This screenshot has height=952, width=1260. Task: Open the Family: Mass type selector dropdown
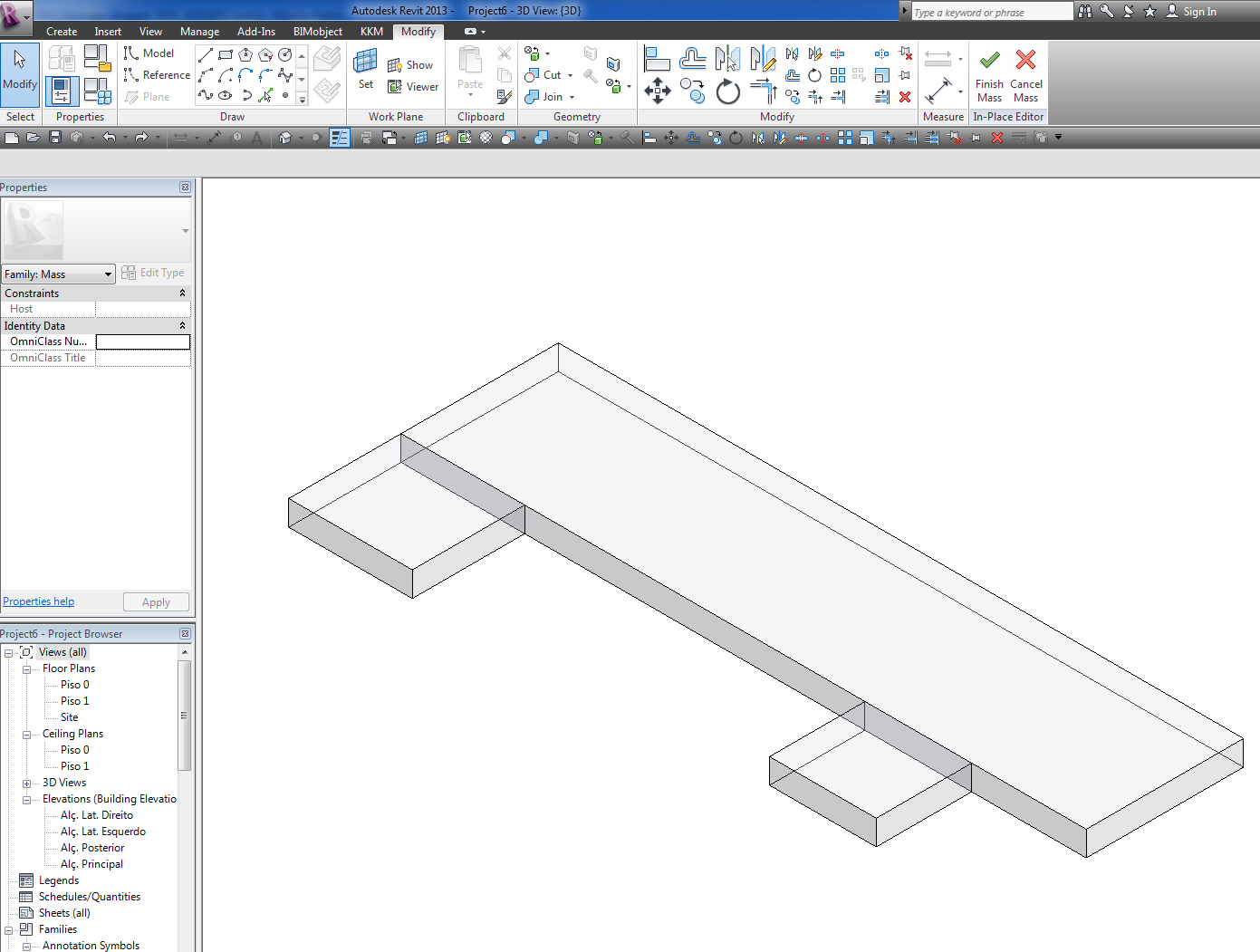point(58,274)
